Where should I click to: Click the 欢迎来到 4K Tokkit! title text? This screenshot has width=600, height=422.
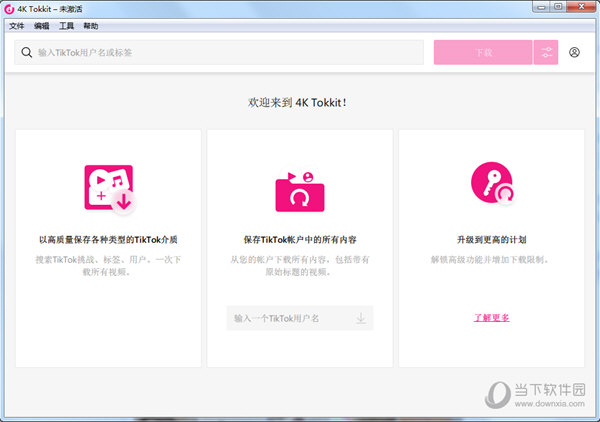point(297,103)
